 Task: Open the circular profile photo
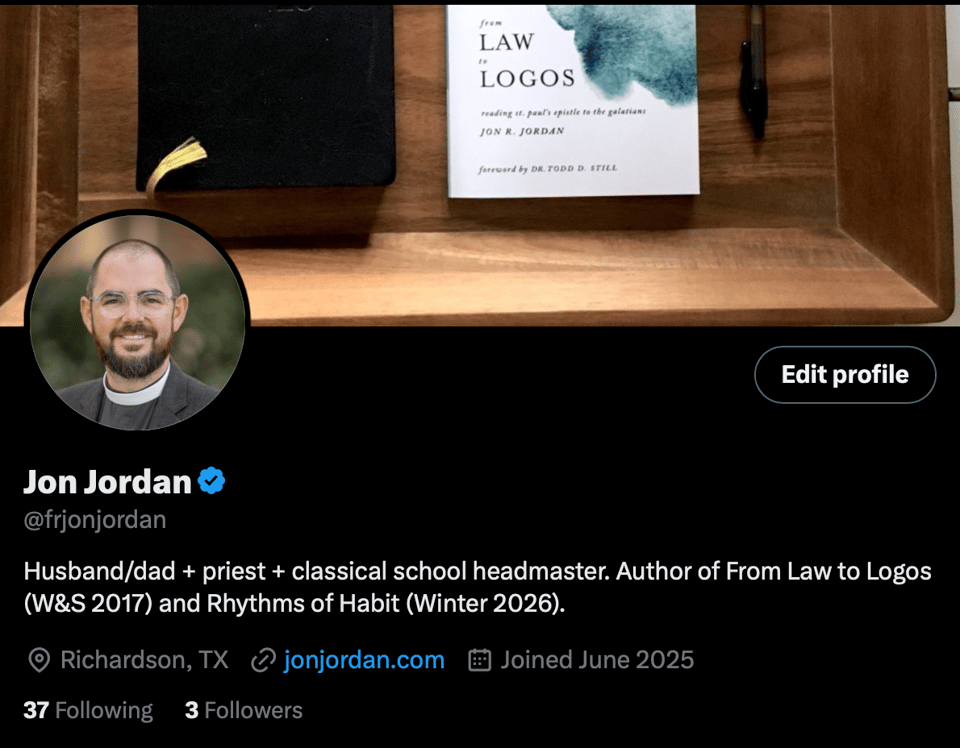(137, 321)
